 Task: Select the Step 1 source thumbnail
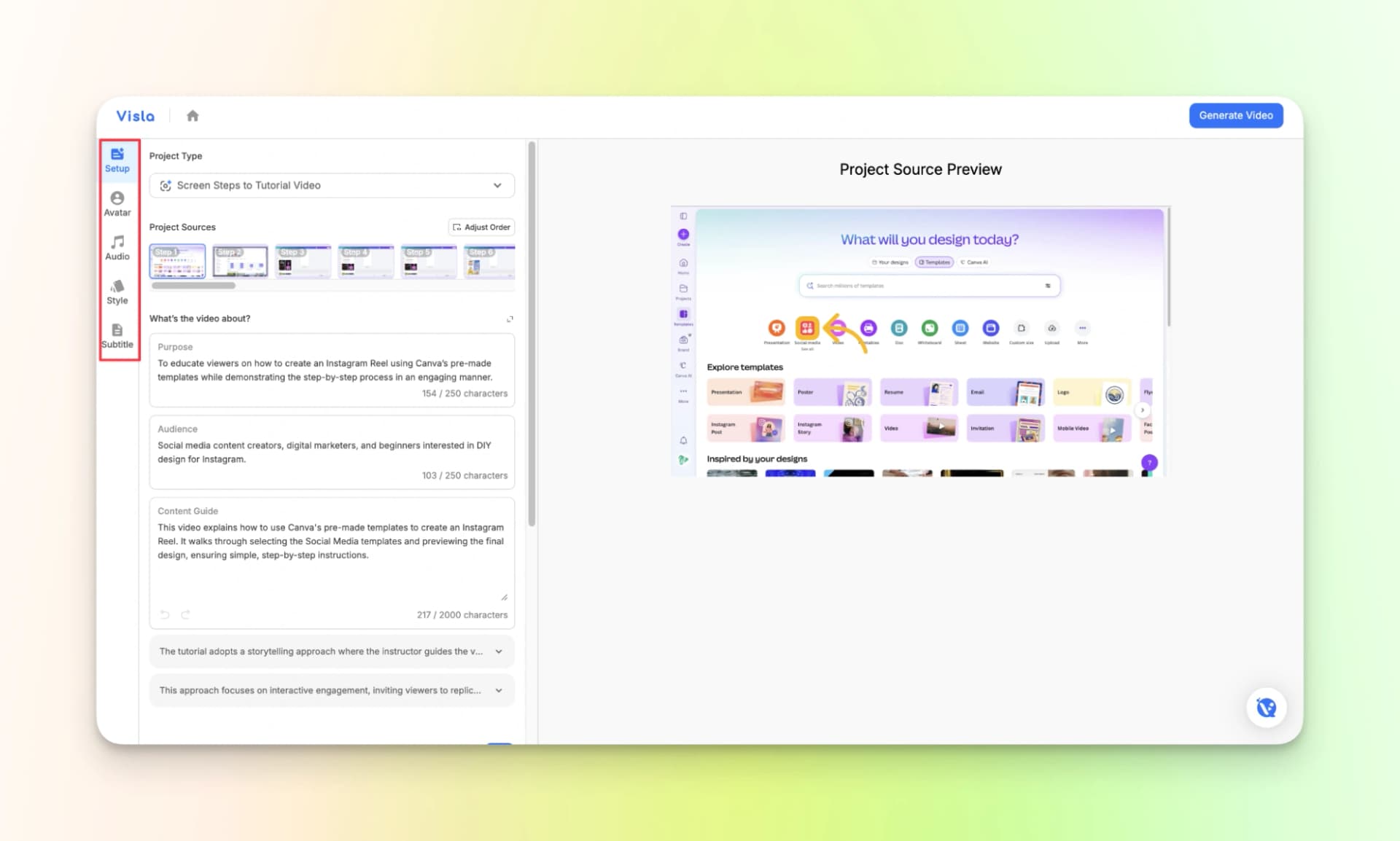point(177,261)
